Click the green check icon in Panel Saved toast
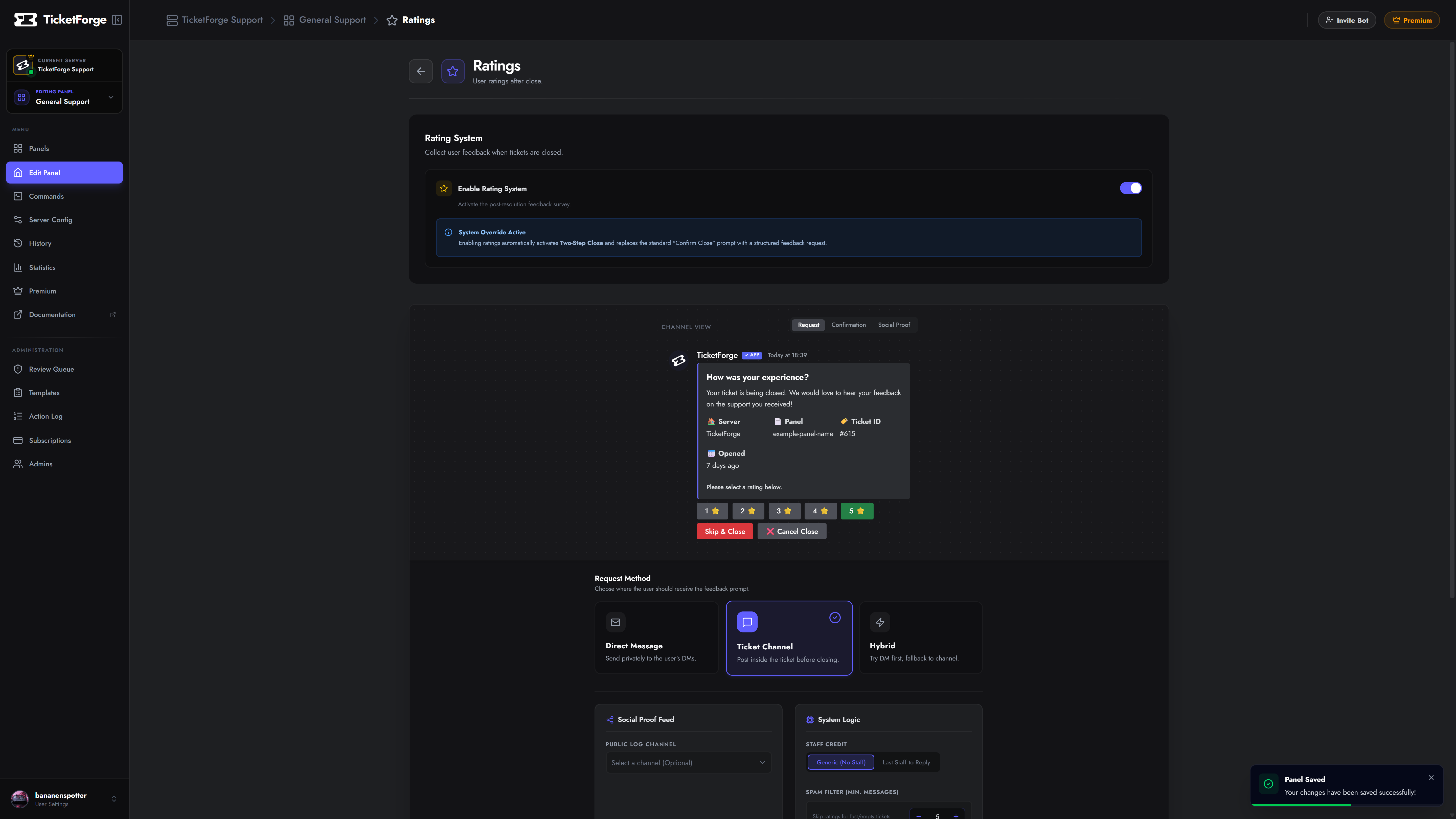The image size is (1456, 819). [1268, 784]
